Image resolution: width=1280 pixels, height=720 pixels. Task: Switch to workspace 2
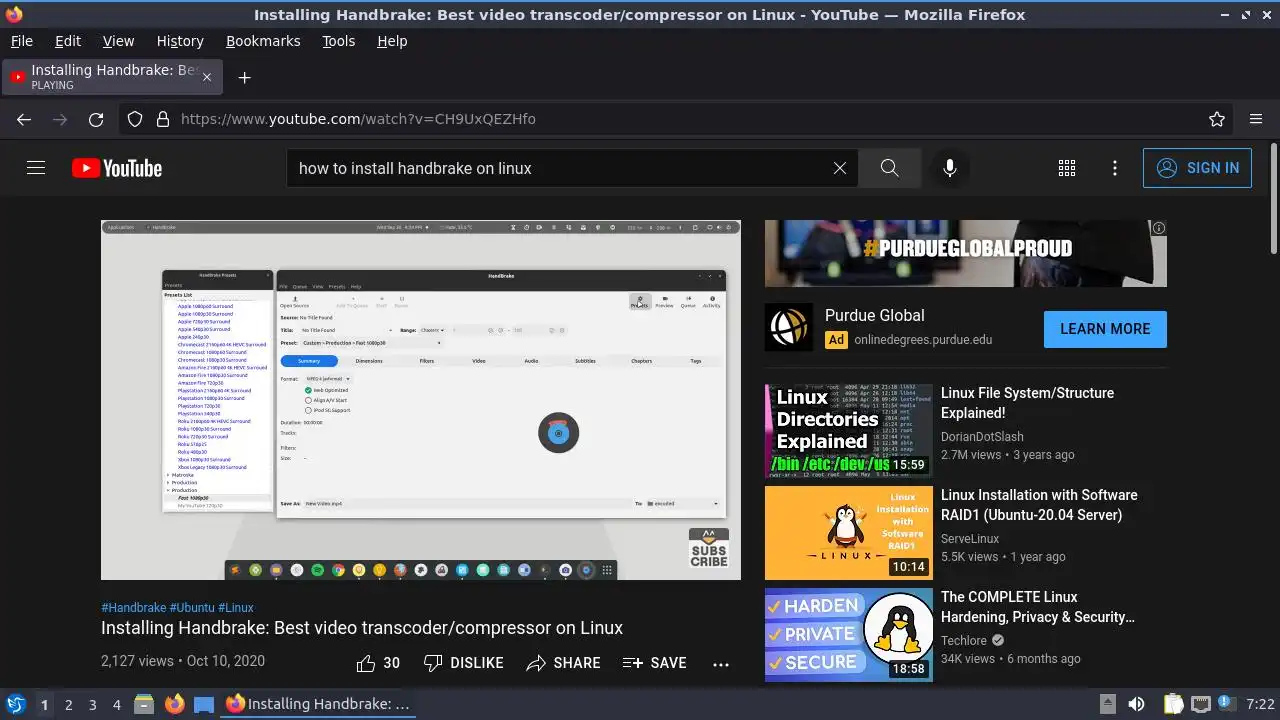pos(68,704)
